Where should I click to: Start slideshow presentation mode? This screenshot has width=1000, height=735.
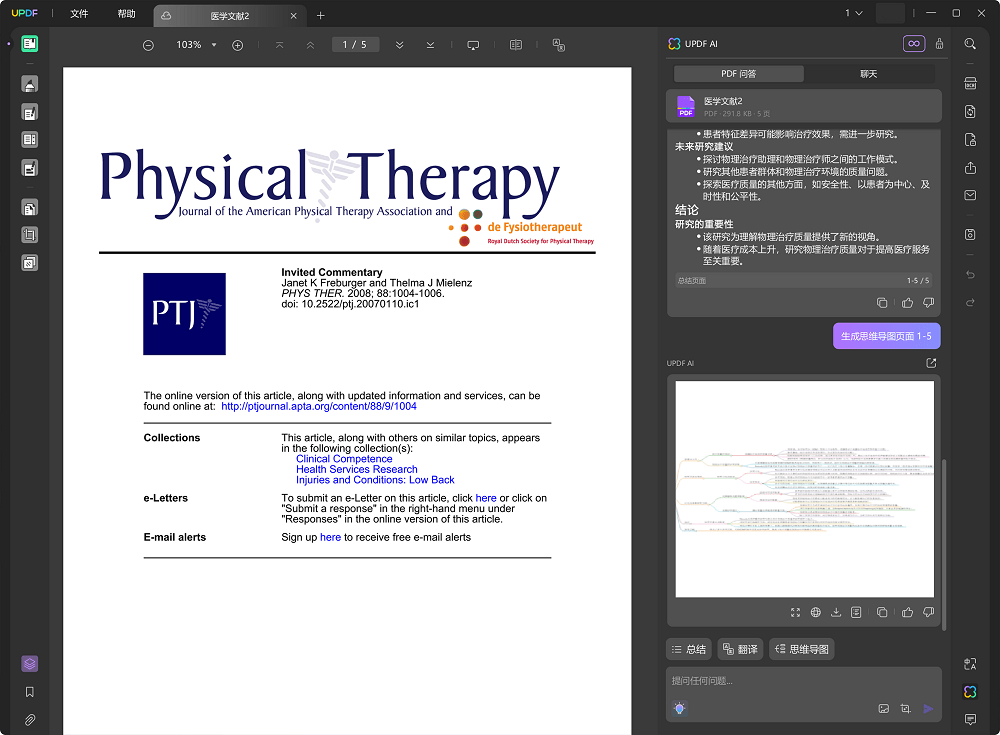[473, 45]
